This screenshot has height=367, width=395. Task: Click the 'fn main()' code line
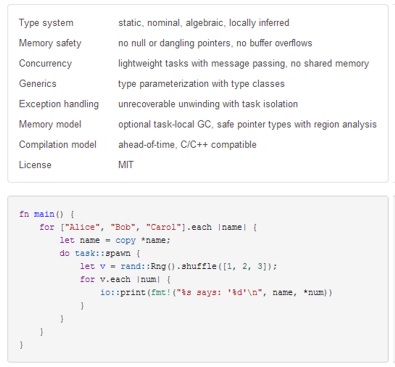click(47, 214)
